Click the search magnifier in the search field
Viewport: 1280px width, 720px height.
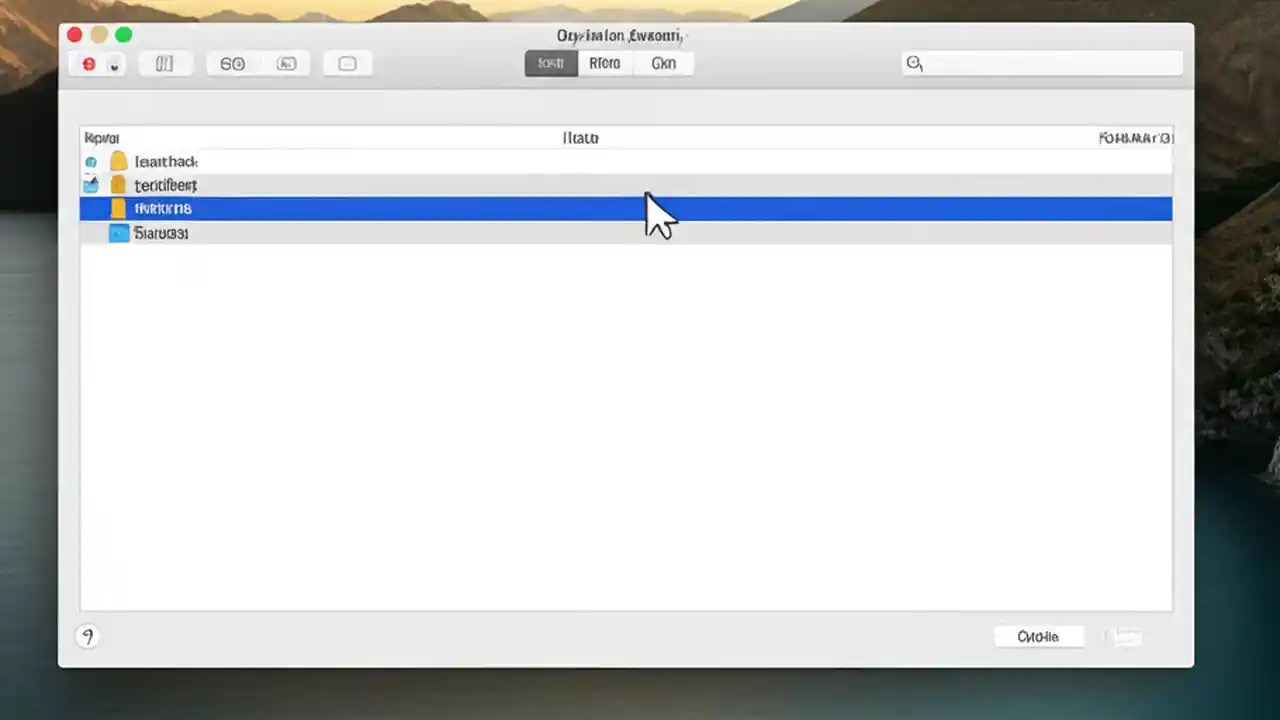coord(914,63)
